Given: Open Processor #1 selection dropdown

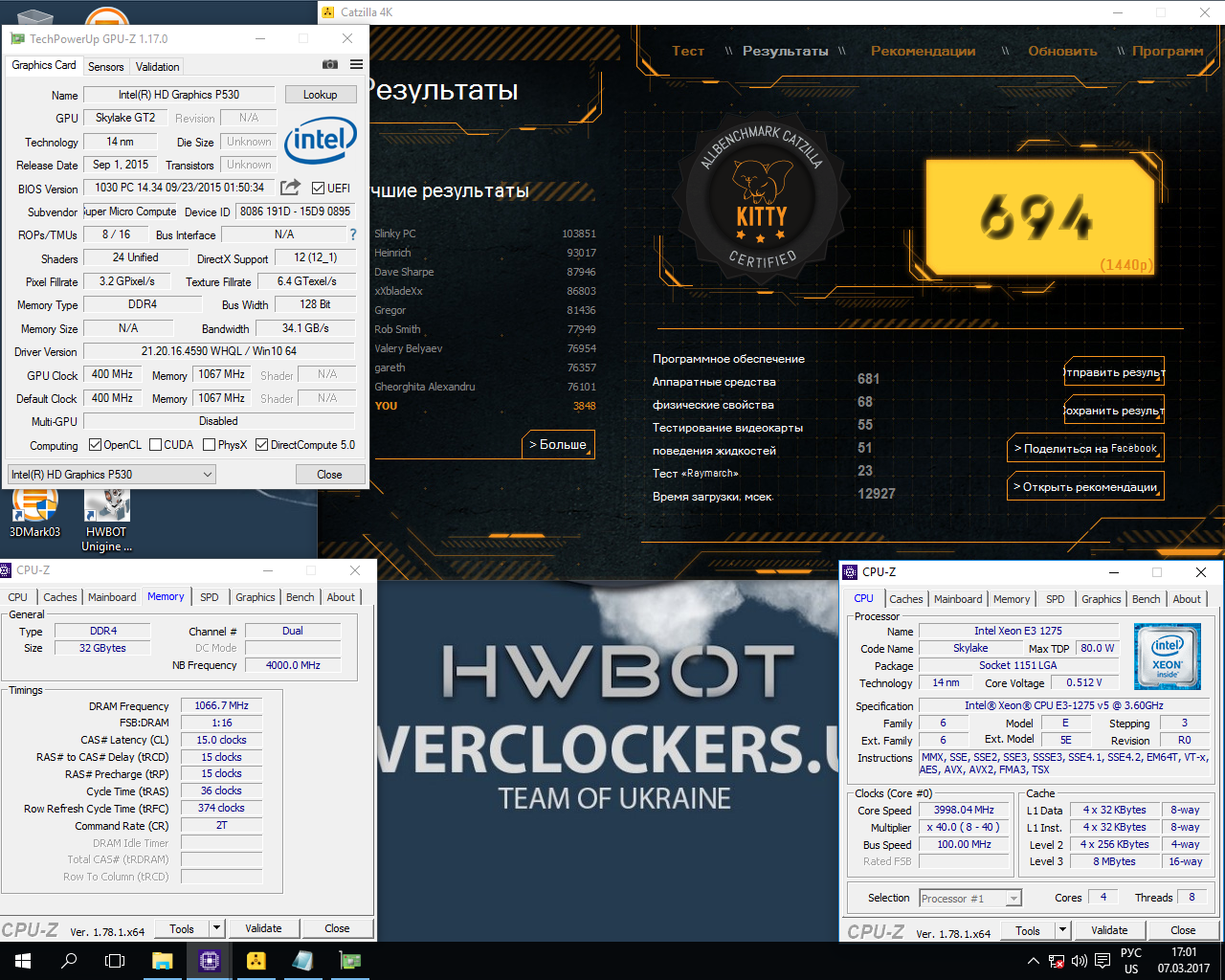Looking at the screenshot, I should (970, 898).
